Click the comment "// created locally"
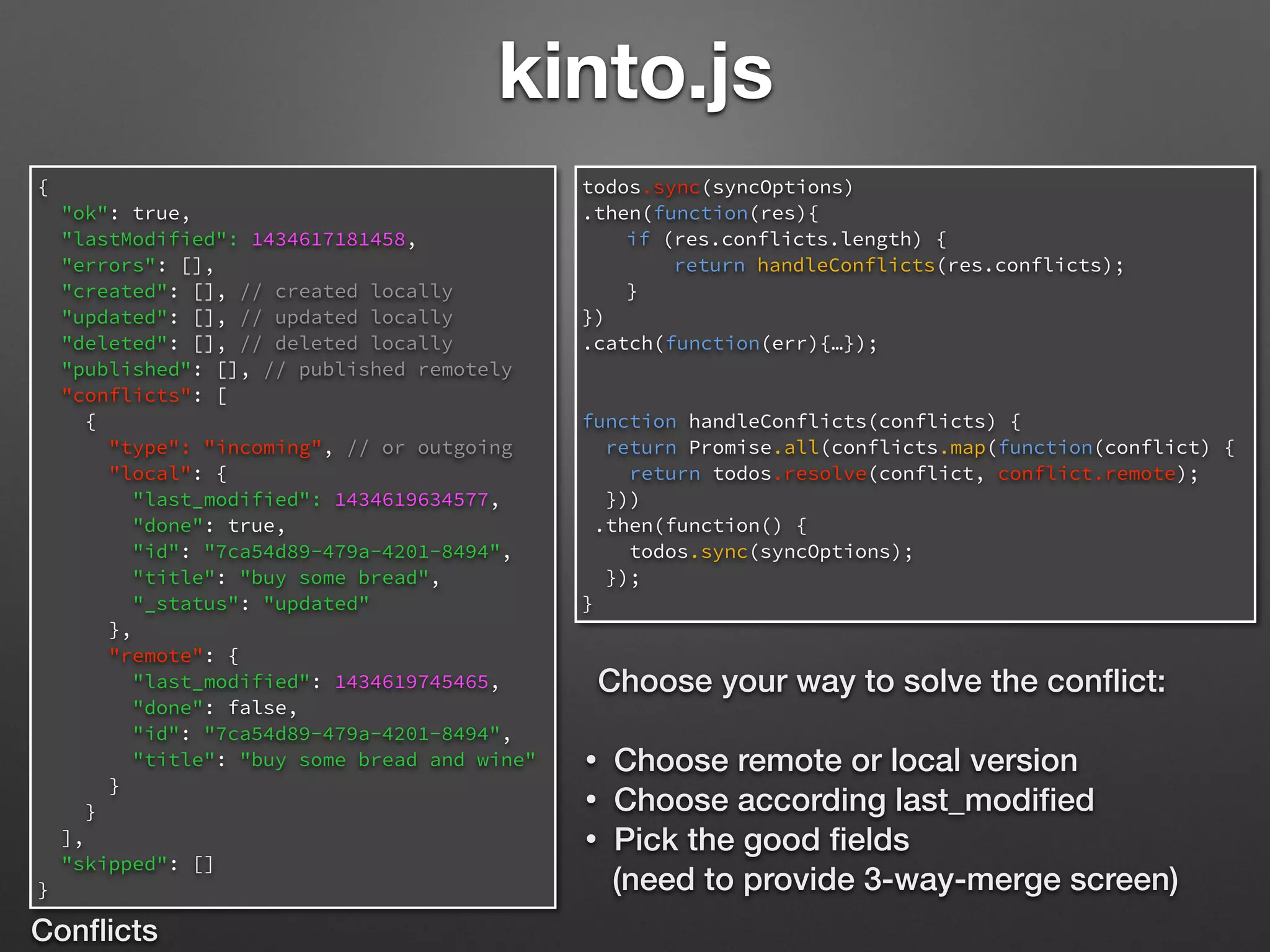Viewport: 1270px width, 952px height. pyautogui.click(x=347, y=291)
